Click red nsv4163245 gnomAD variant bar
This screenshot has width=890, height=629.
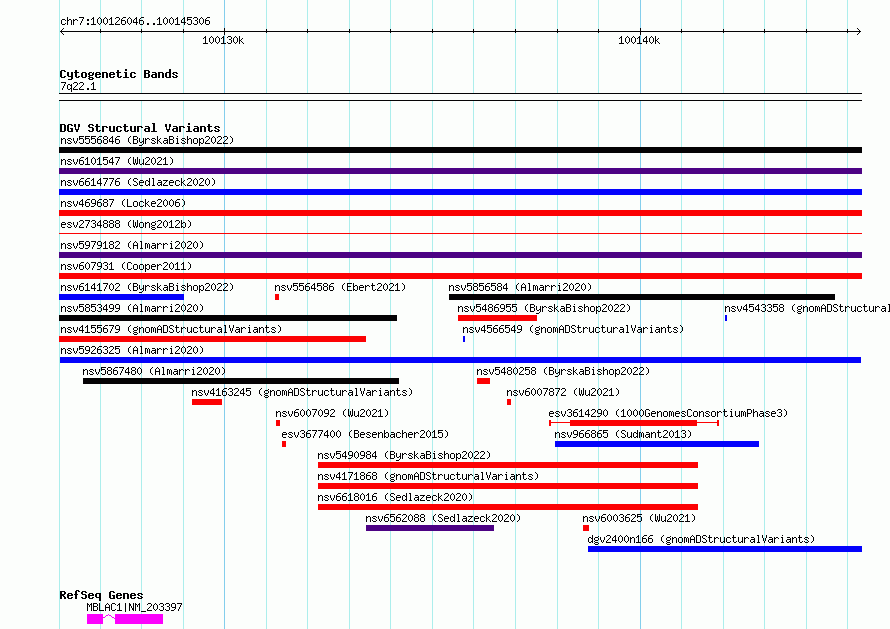[207, 402]
